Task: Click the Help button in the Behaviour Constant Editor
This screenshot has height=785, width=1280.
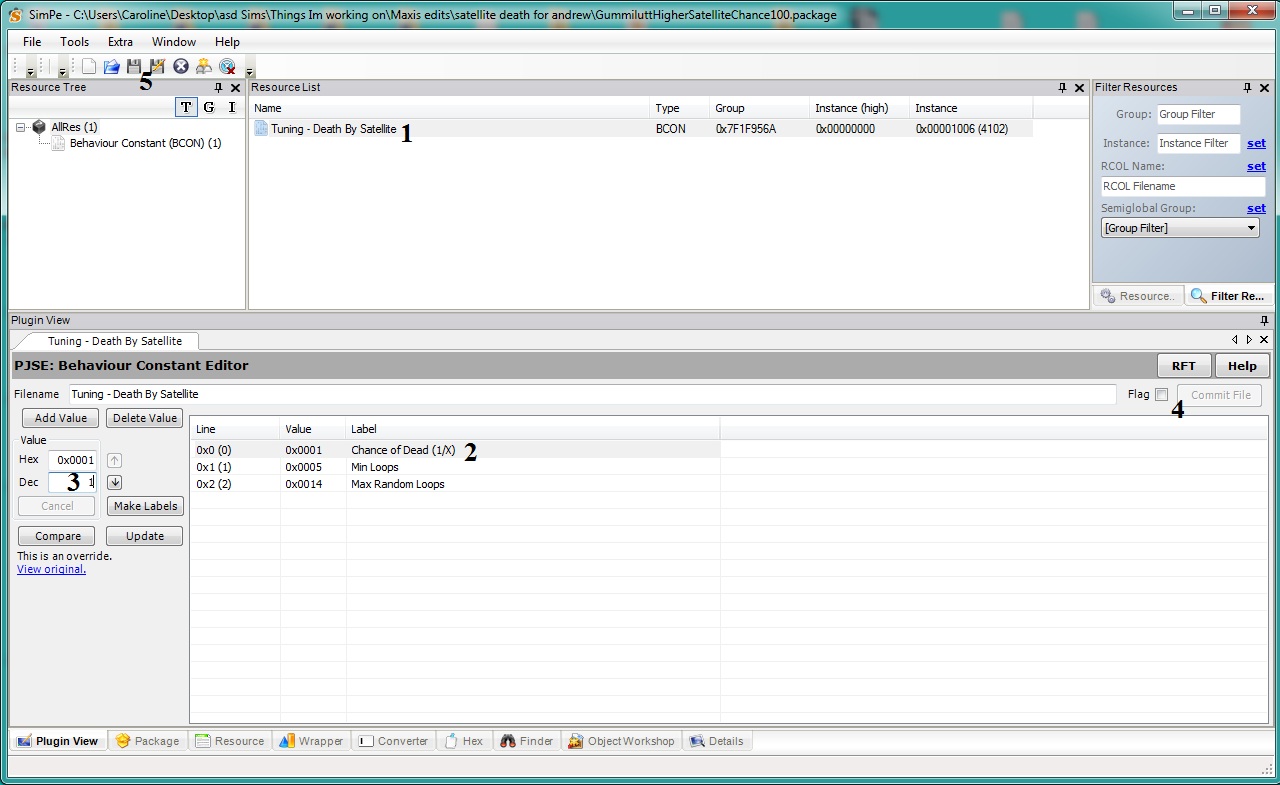Action: point(1242,366)
